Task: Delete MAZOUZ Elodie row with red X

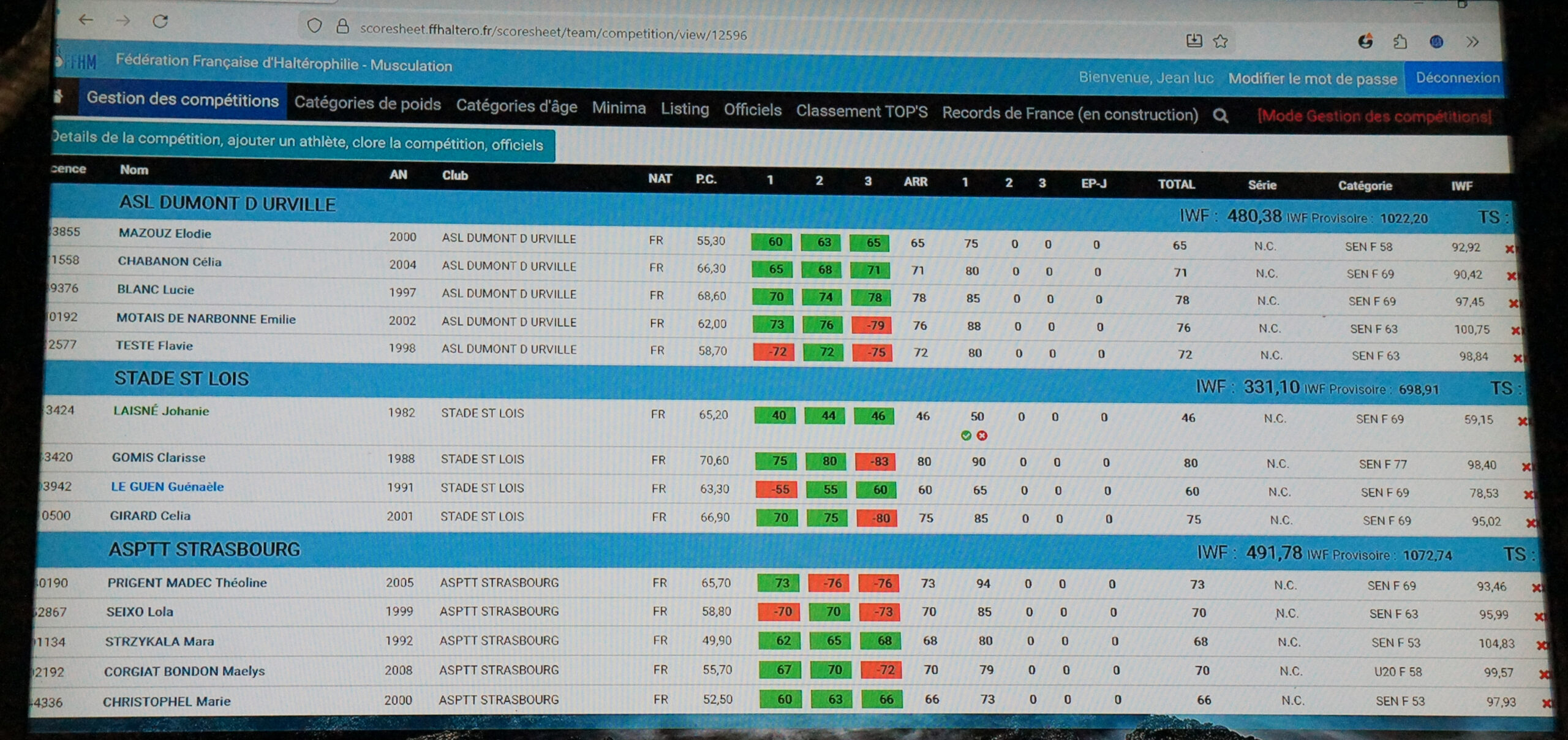Action: [1509, 249]
